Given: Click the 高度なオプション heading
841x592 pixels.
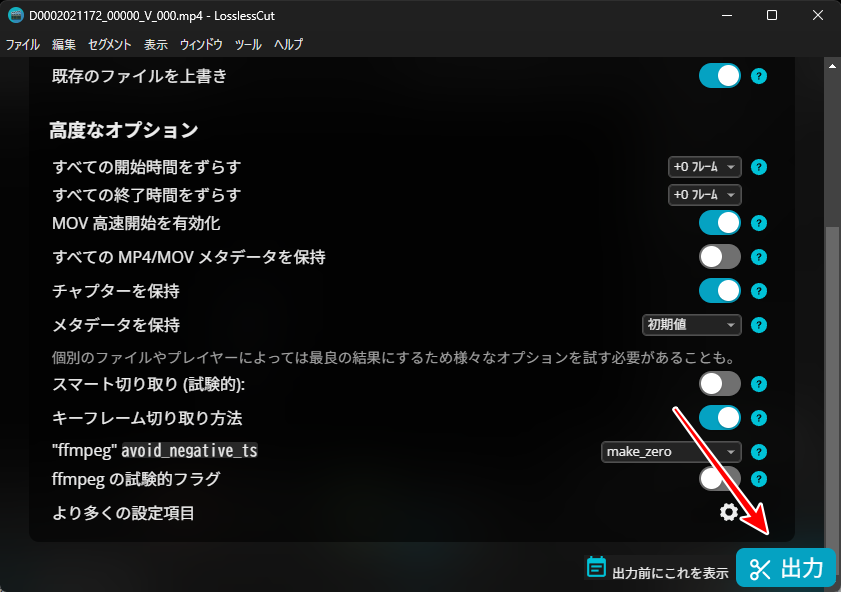Looking at the screenshot, I should tap(124, 130).
